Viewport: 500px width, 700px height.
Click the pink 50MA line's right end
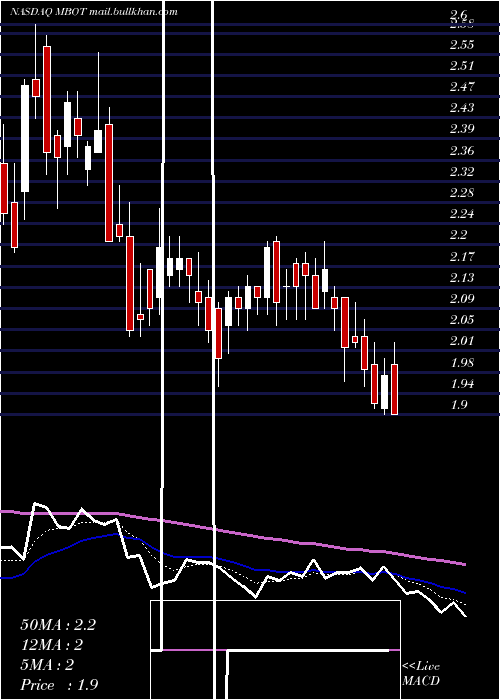[x=465, y=565]
